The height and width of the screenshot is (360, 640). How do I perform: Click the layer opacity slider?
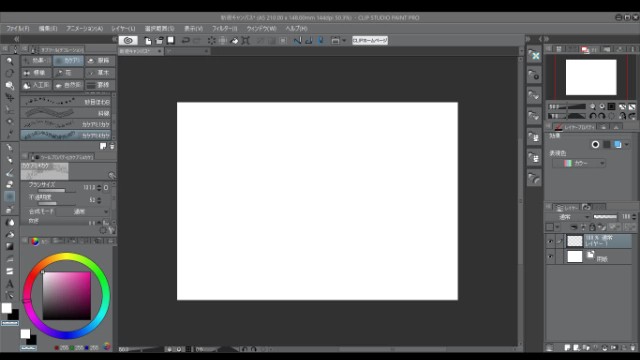pyautogui.click(x=605, y=217)
